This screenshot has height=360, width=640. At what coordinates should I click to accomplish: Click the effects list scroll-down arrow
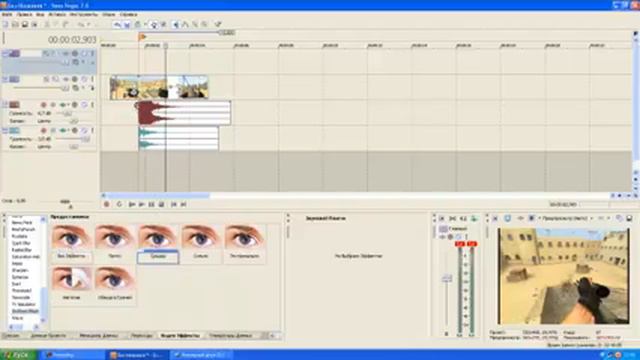pos(43,320)
